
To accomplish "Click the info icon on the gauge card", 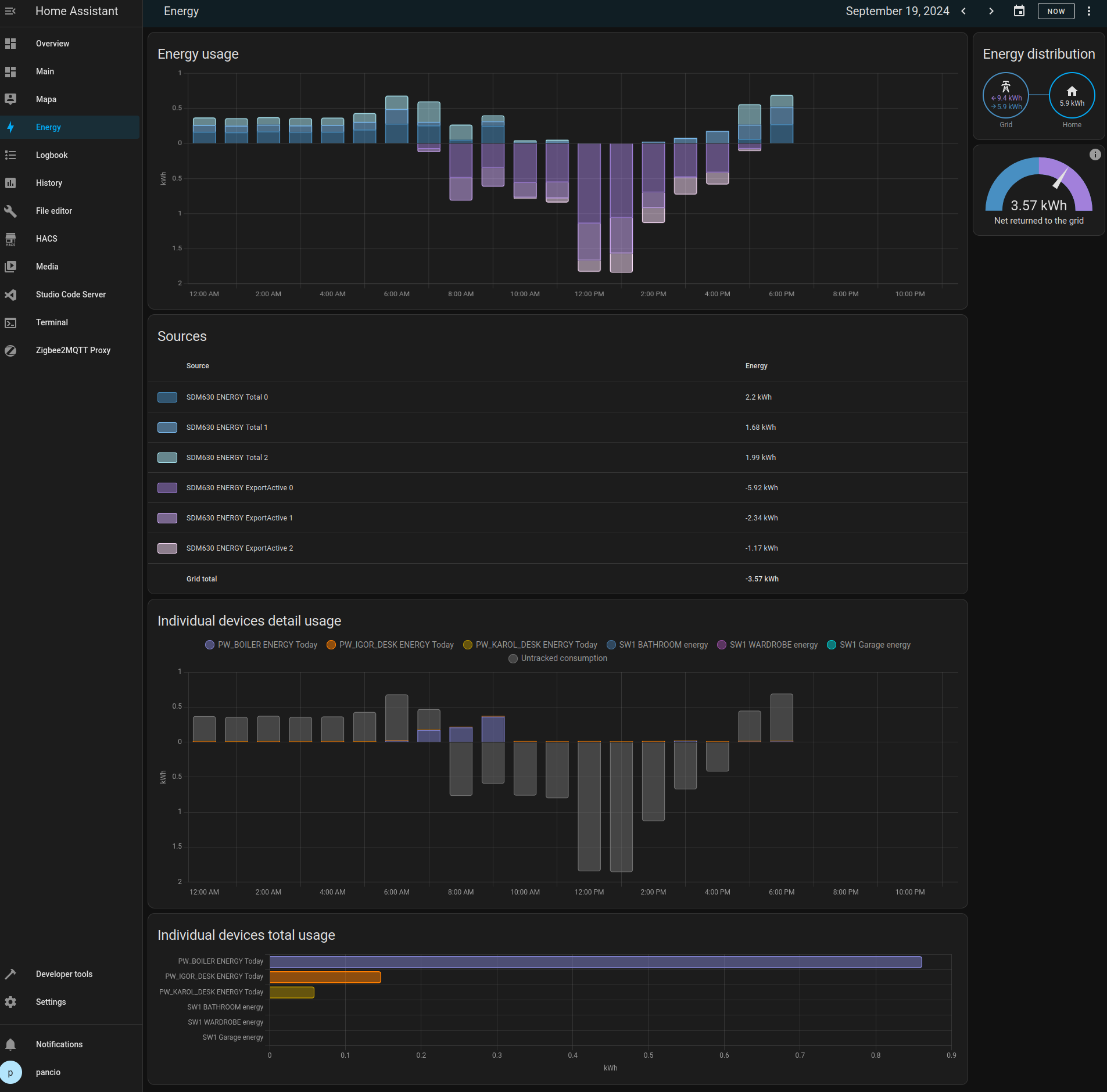I will [x=1095, y=155].
